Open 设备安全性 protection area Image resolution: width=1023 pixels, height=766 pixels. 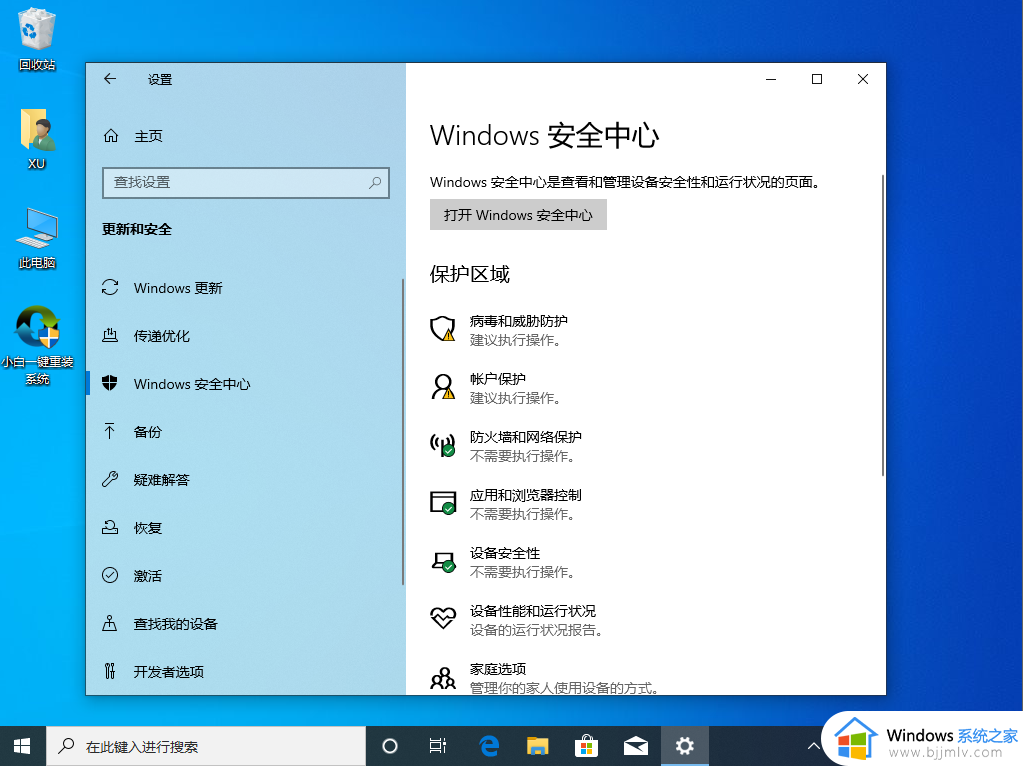tap(503, 562)
